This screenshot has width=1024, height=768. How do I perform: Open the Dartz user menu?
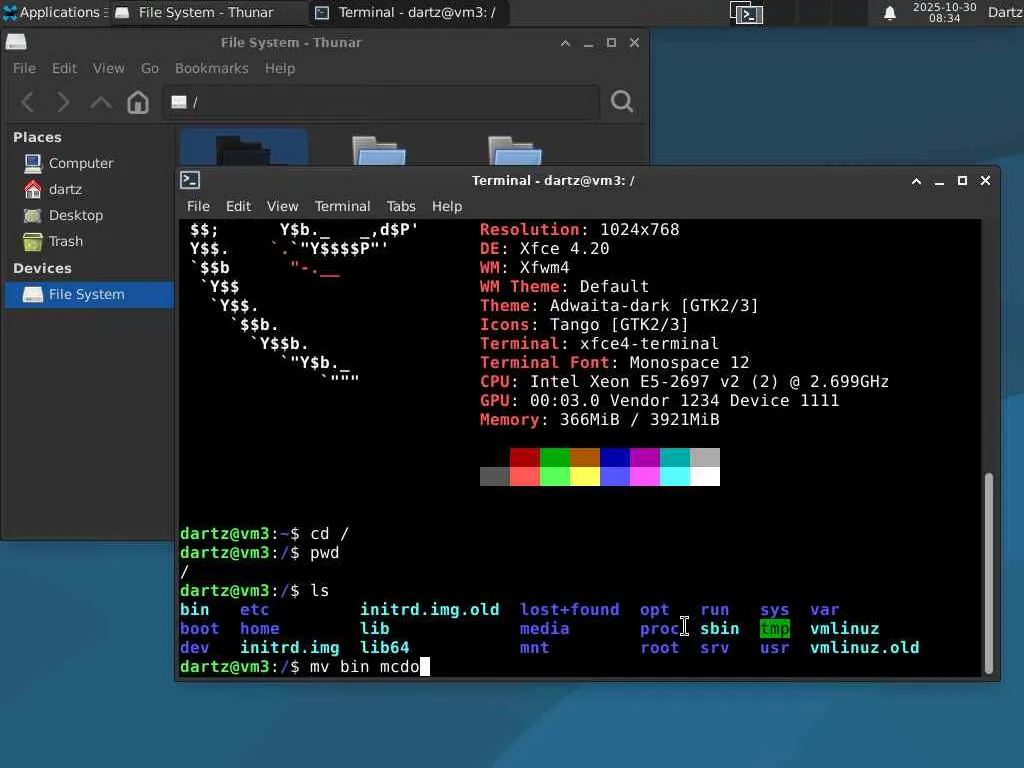click(1005, 12)
